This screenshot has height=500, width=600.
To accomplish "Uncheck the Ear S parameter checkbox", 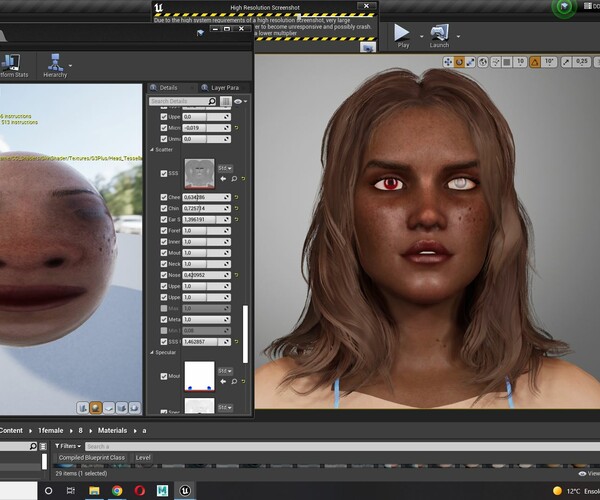I will click(x=164, y=220).
